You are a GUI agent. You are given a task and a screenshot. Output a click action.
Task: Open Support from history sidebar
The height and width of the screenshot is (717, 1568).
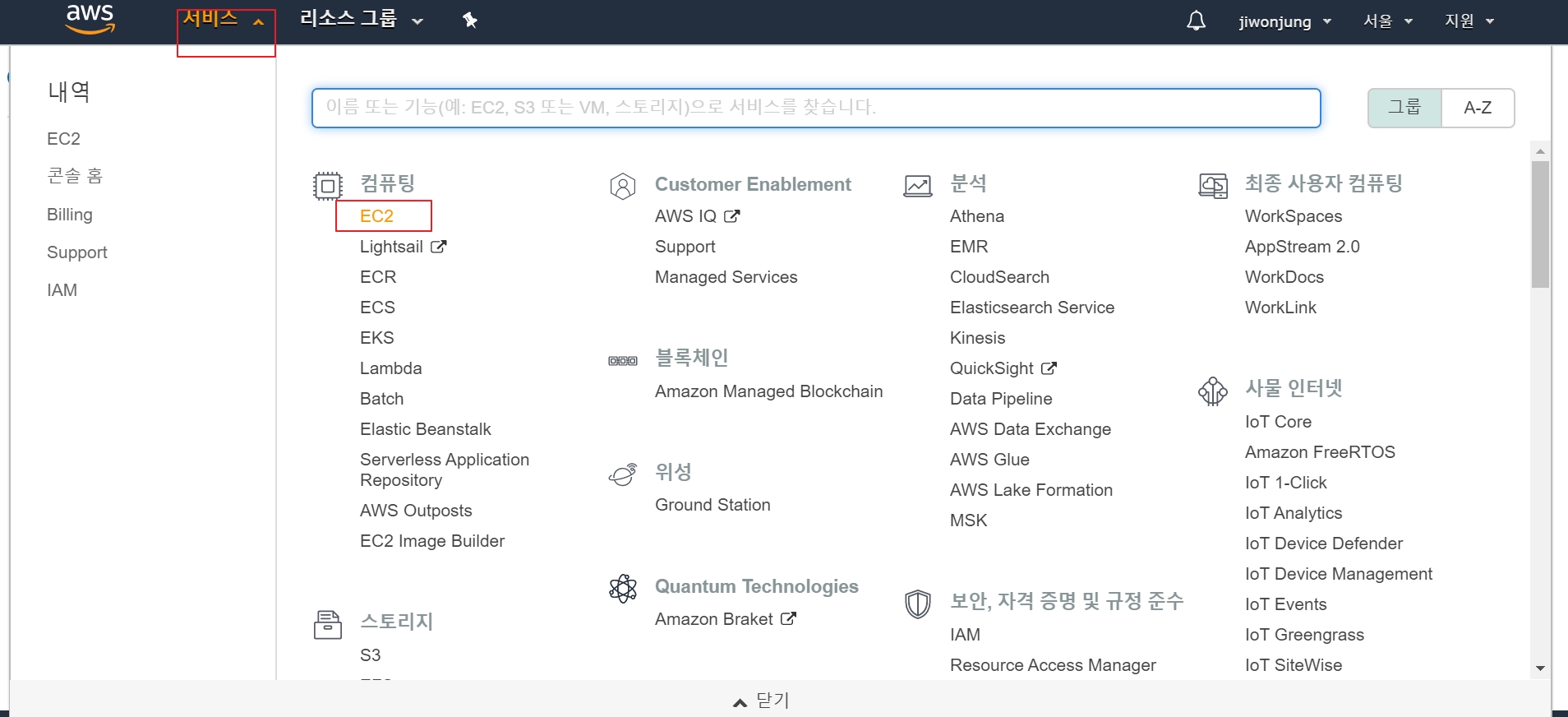(x=77, y=252)
